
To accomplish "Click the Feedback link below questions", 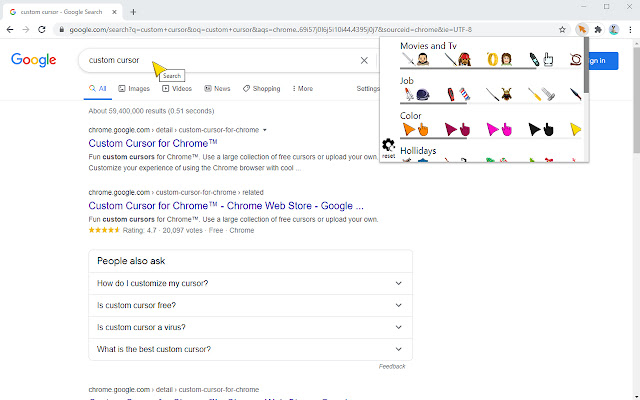I will [x=392, y=367].
